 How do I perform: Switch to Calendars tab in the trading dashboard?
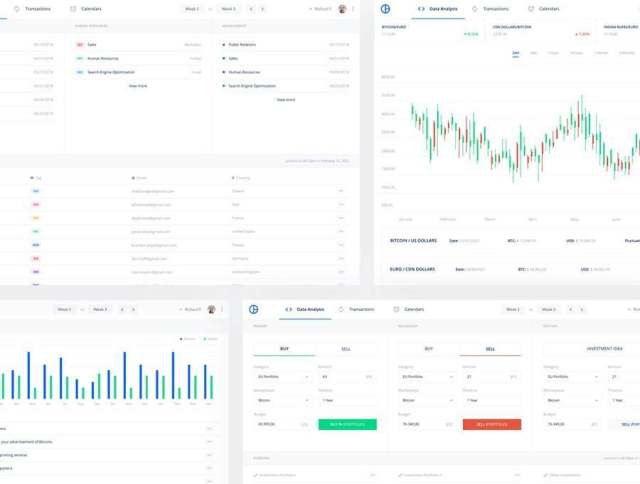409,309
